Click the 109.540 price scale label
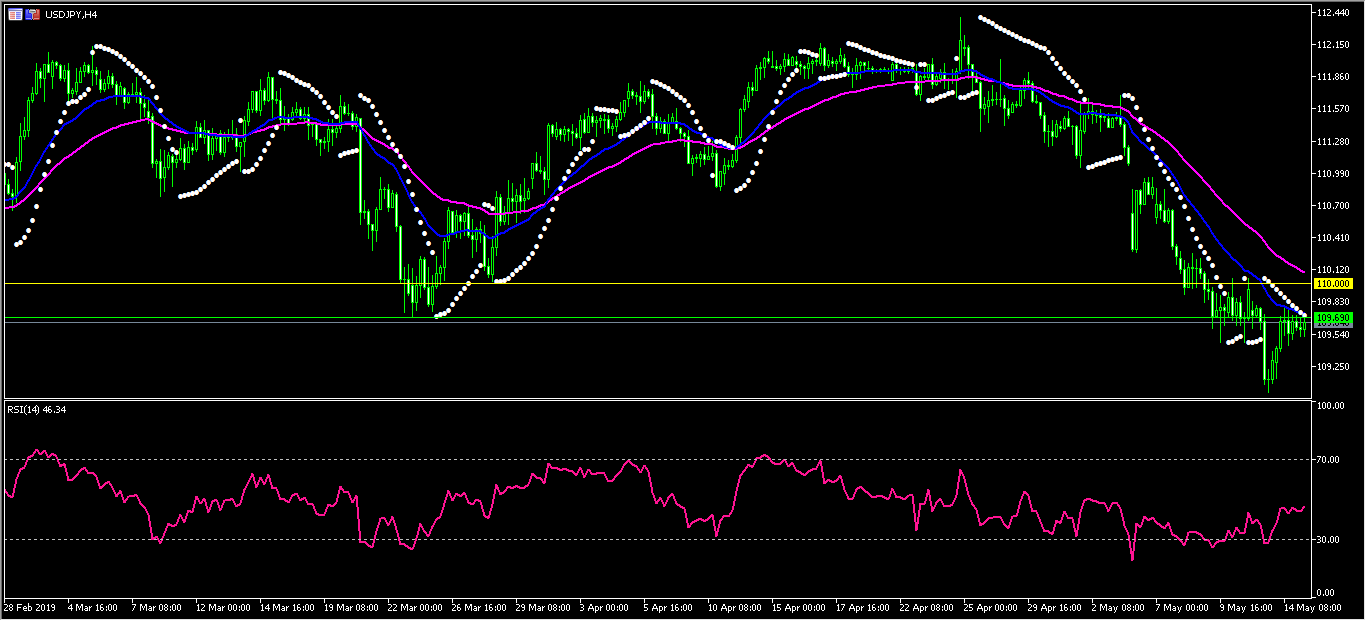This screenshot has width=1366, height=620. (x=1334, y=335)
